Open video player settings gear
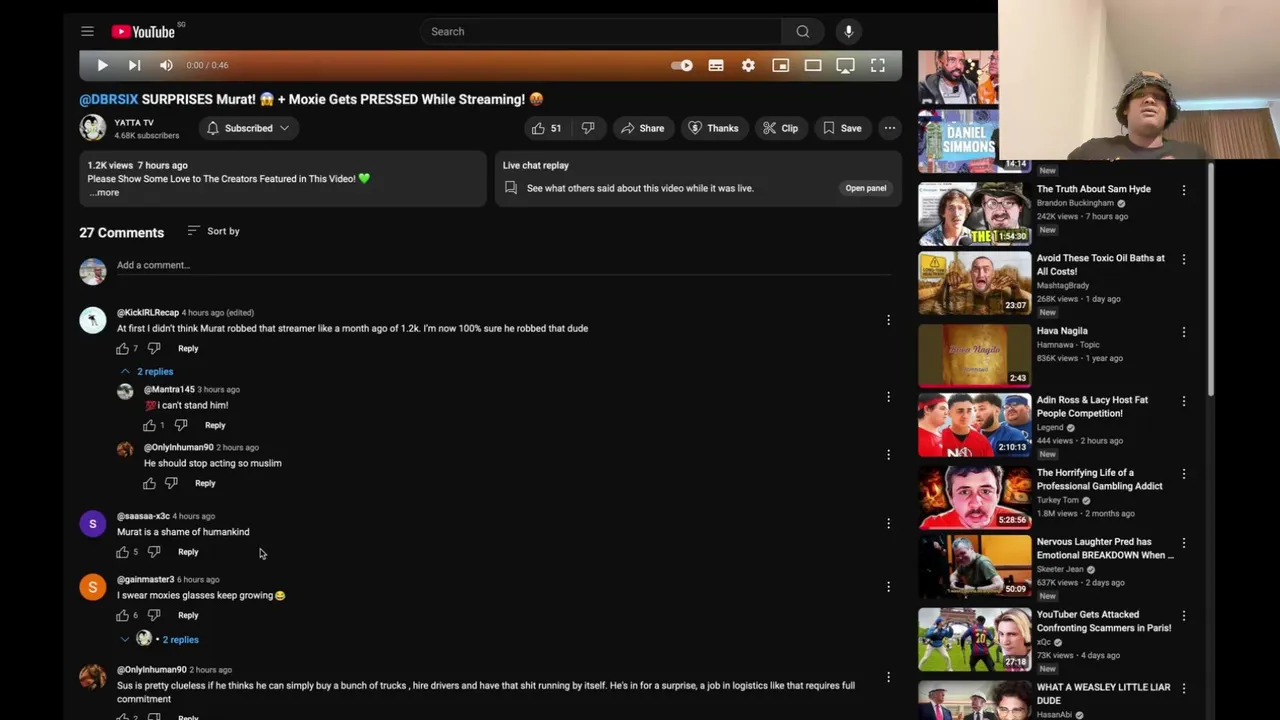Image resolution: width=1280 pixels, height=720 pixels. (748, 66)
